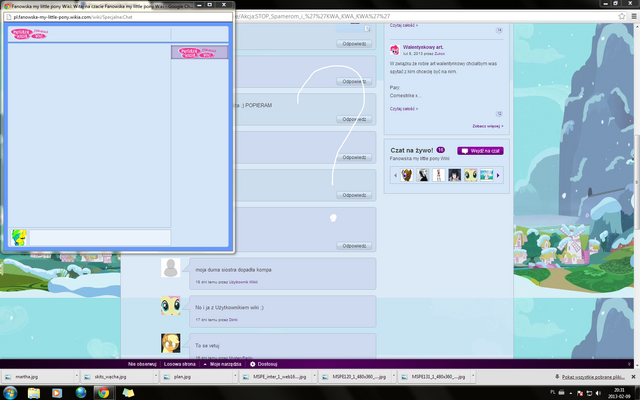Click Odpowiedz under the POPIERAM comment
The image size is (640, 400).
pos(354,119)
